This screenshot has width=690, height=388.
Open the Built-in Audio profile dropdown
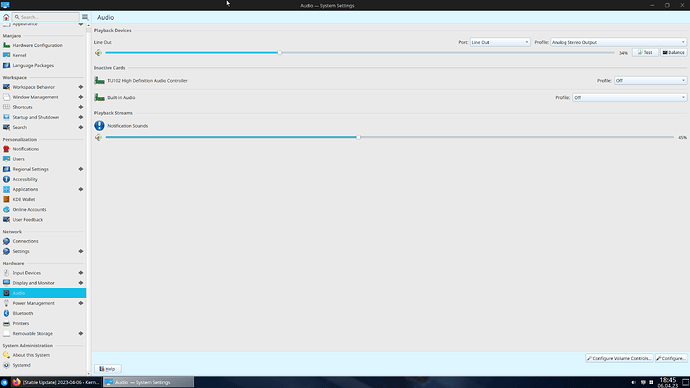[629, 97]
